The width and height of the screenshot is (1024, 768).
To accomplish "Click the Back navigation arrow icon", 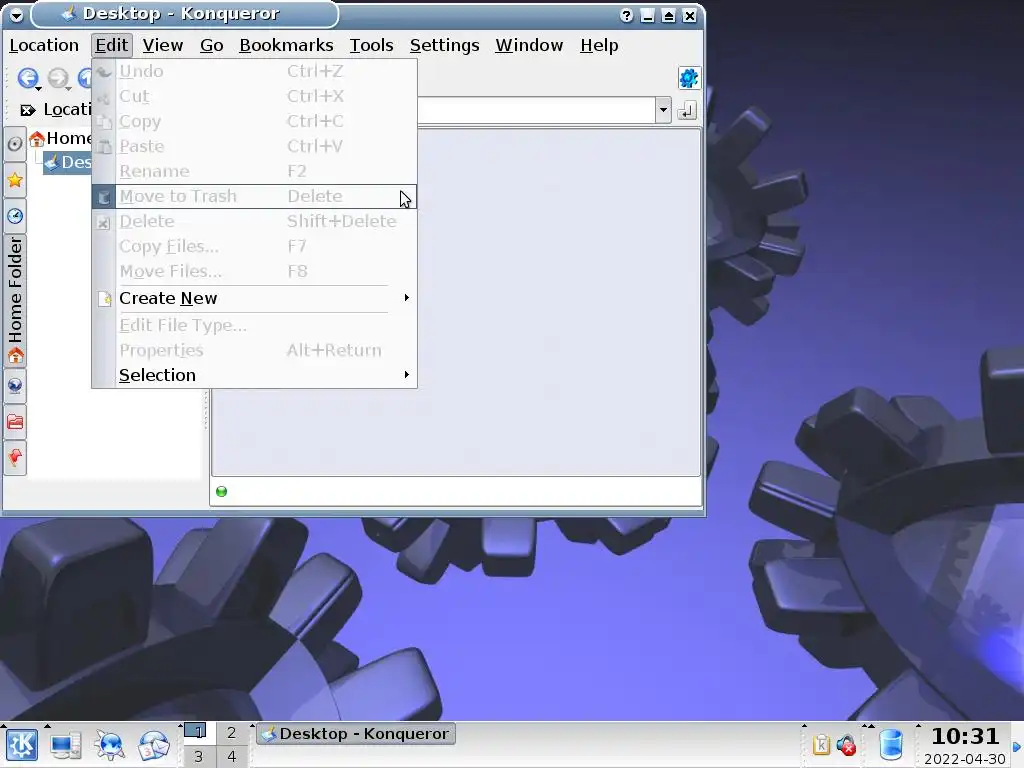I will 27,78.
